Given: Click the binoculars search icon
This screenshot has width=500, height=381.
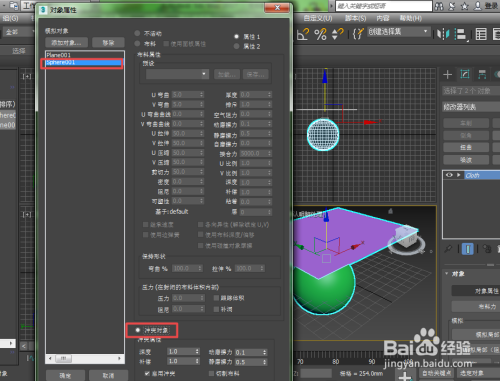Looking at the screenshot, I should pos(439,6).
